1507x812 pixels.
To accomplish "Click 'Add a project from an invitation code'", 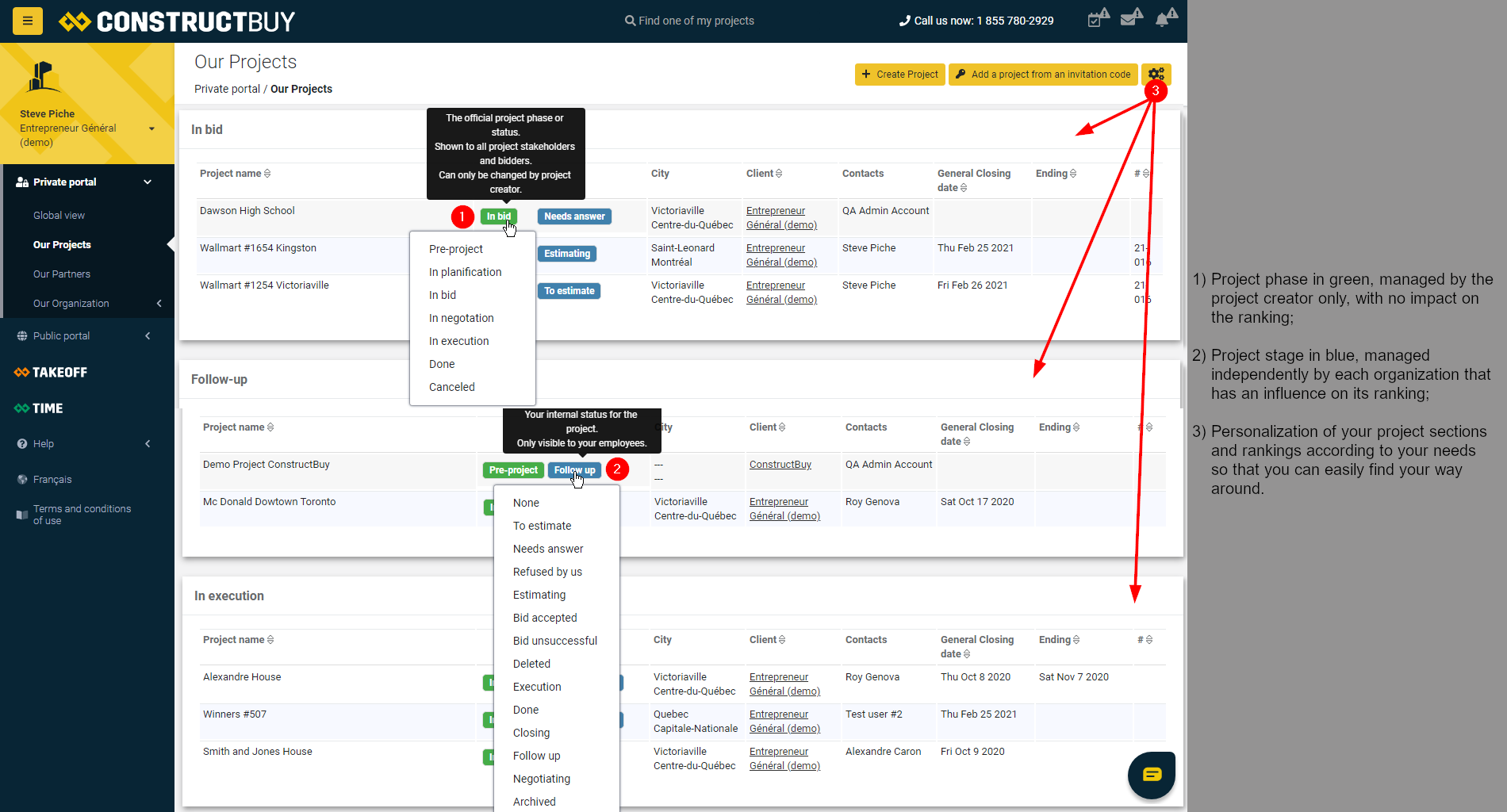I will click(x=1042, y=74).
